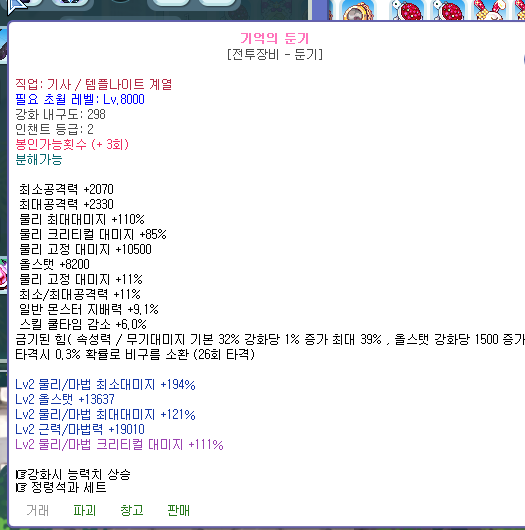Select the first red spotted ladybug item
Screen dimensions: 525x530
pos(406,10)
